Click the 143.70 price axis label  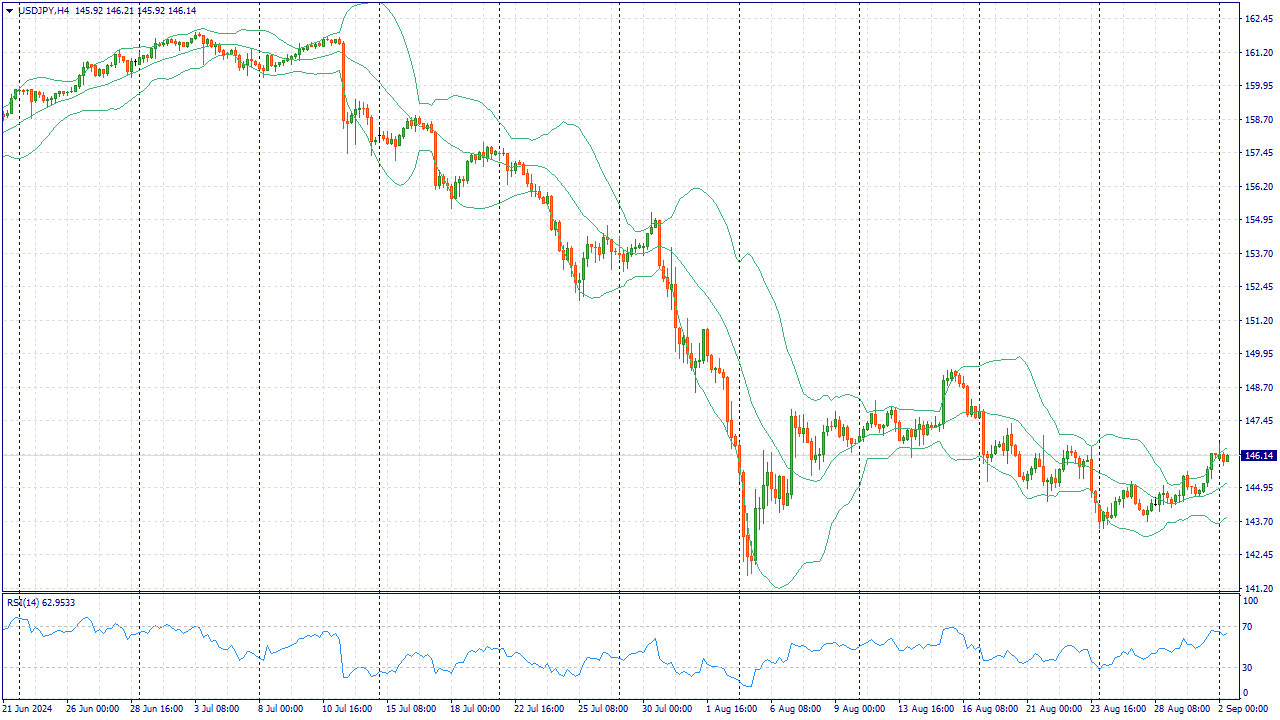(x=1257, y=522)
